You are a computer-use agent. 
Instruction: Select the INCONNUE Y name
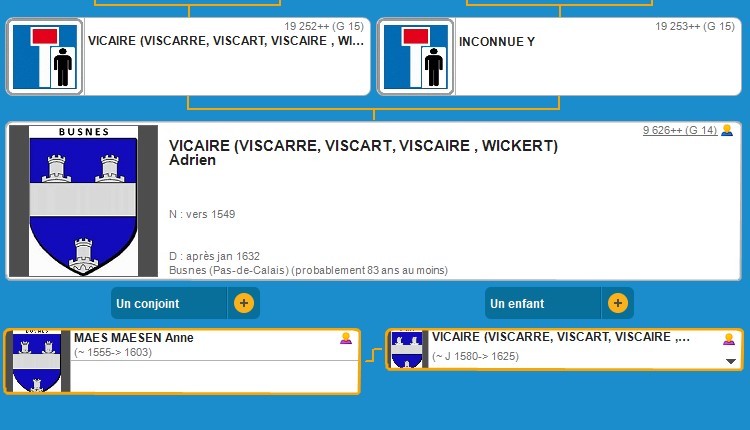tap(496, 42)
